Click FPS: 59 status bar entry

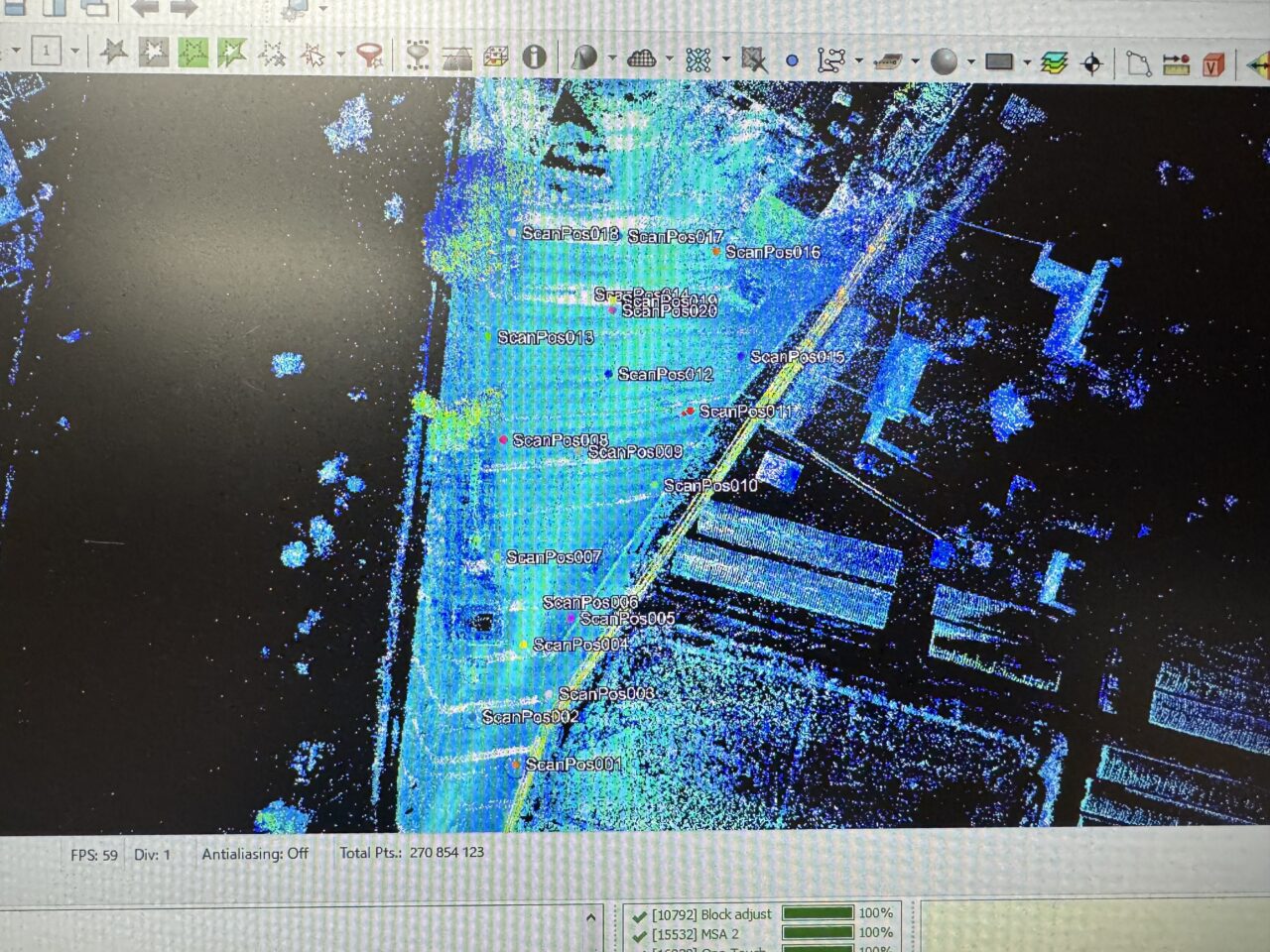click(x=94, y=855)
